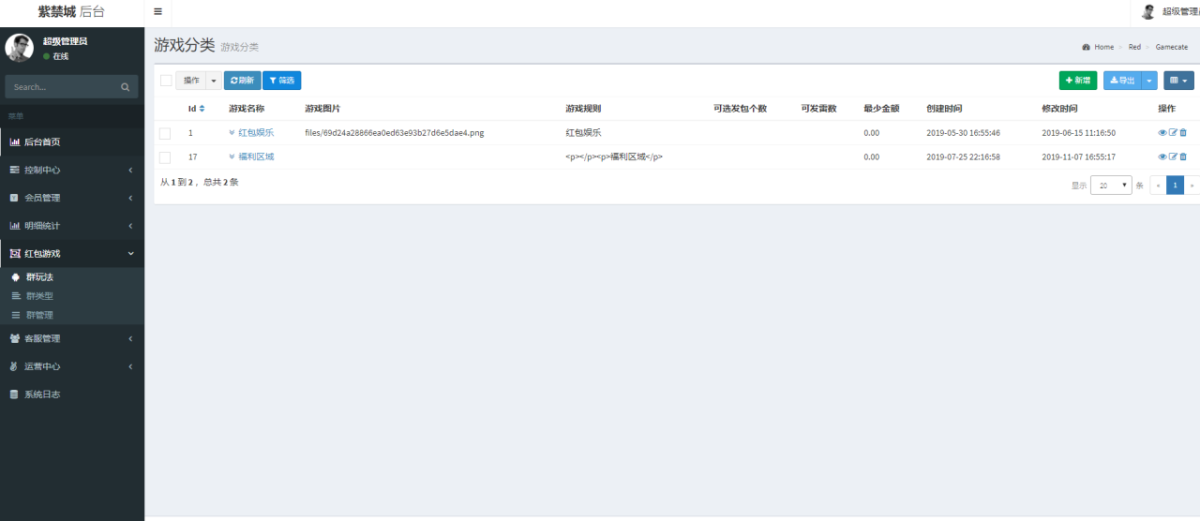Delete row 1 红包娱乐 with the trash icon
Image resolution: width=1200 pixels, height=521 pixels.
[x=1183, y=132]
